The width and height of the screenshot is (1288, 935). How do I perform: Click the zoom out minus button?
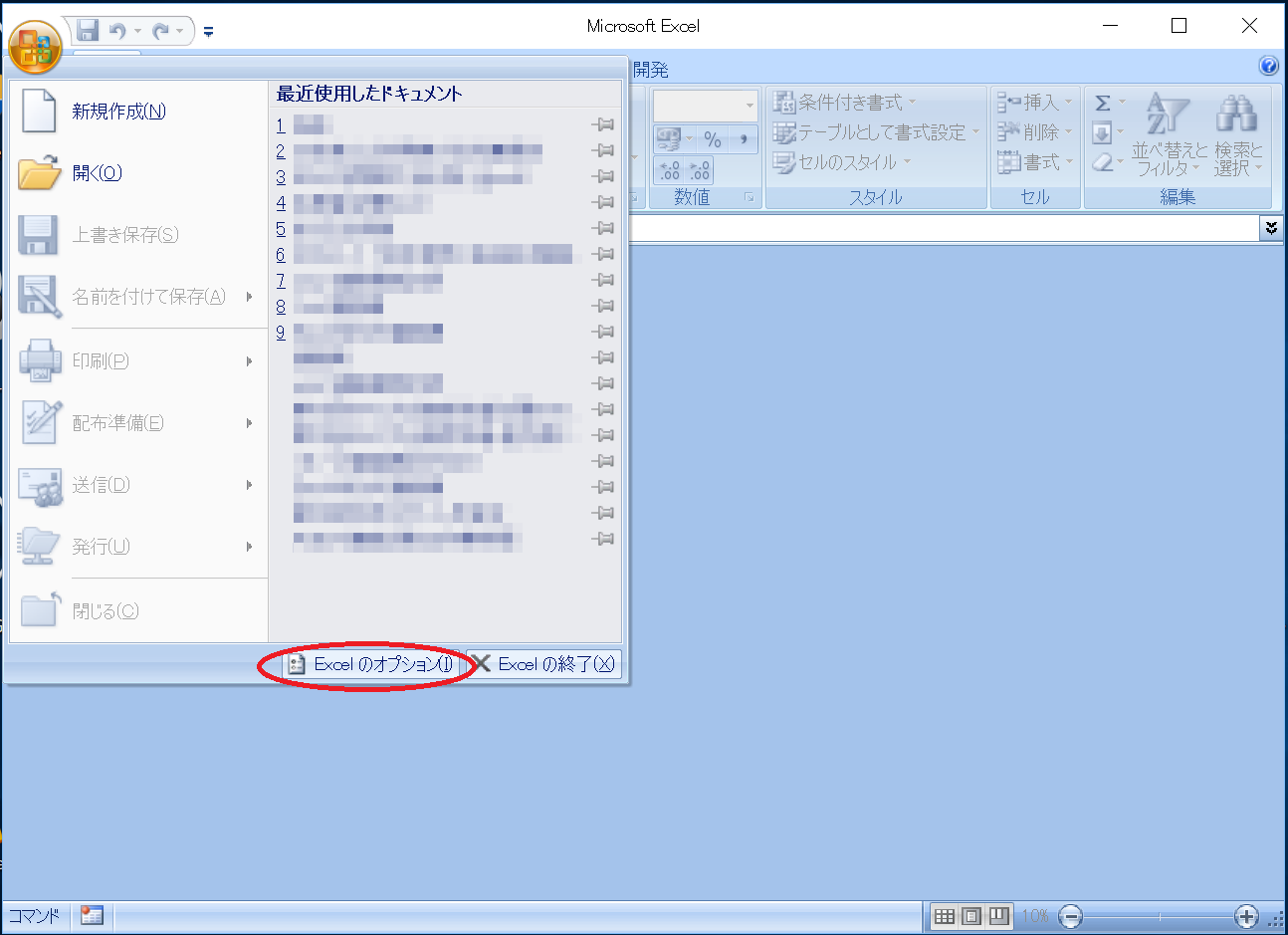[x=1070, y=916]
